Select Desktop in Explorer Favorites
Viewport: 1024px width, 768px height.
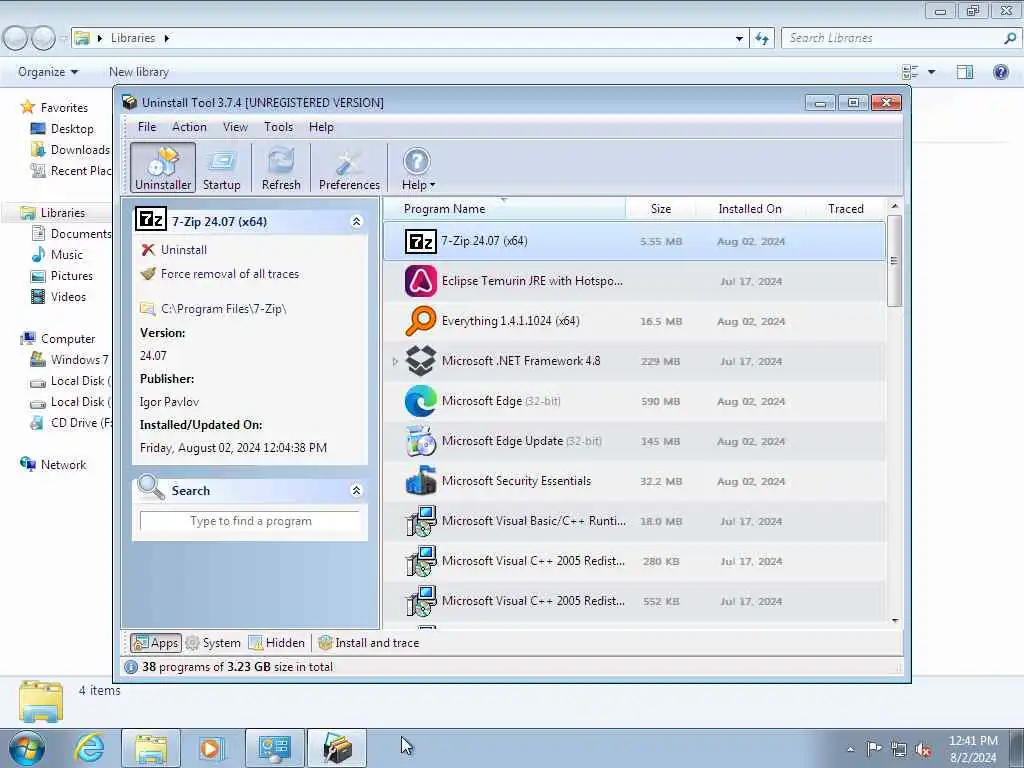tap(63, 129)
